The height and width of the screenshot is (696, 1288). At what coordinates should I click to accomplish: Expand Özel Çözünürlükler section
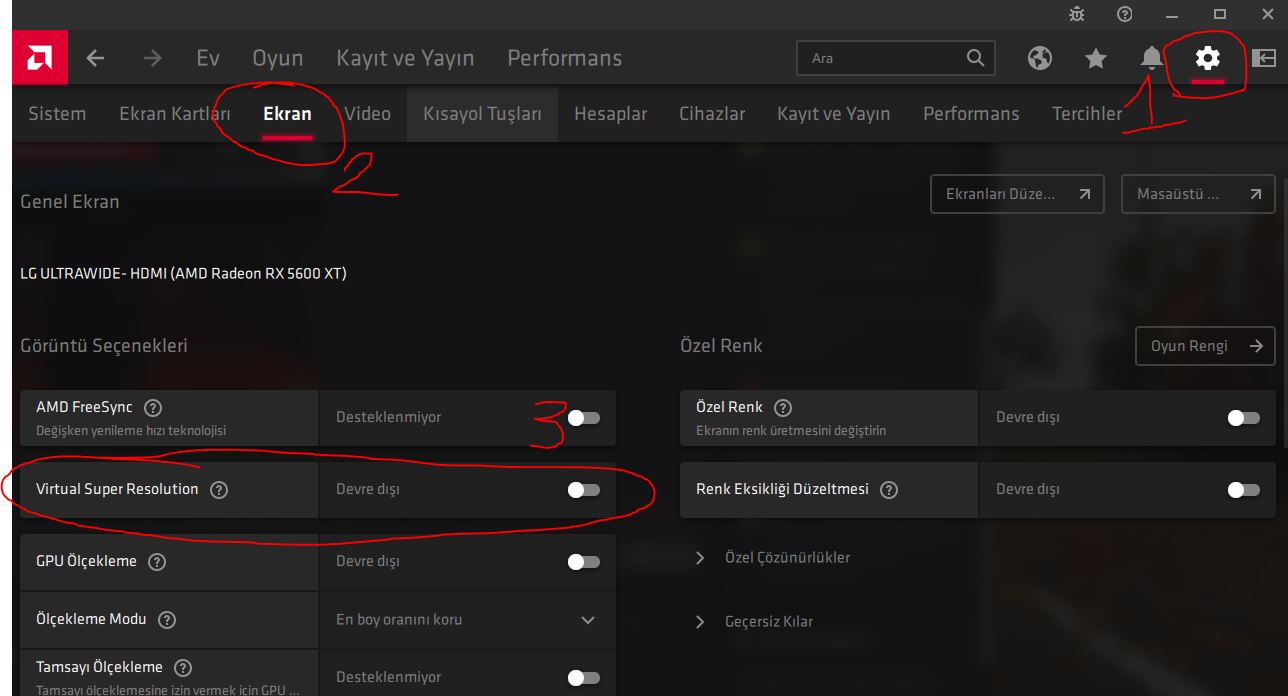point(773,557)
